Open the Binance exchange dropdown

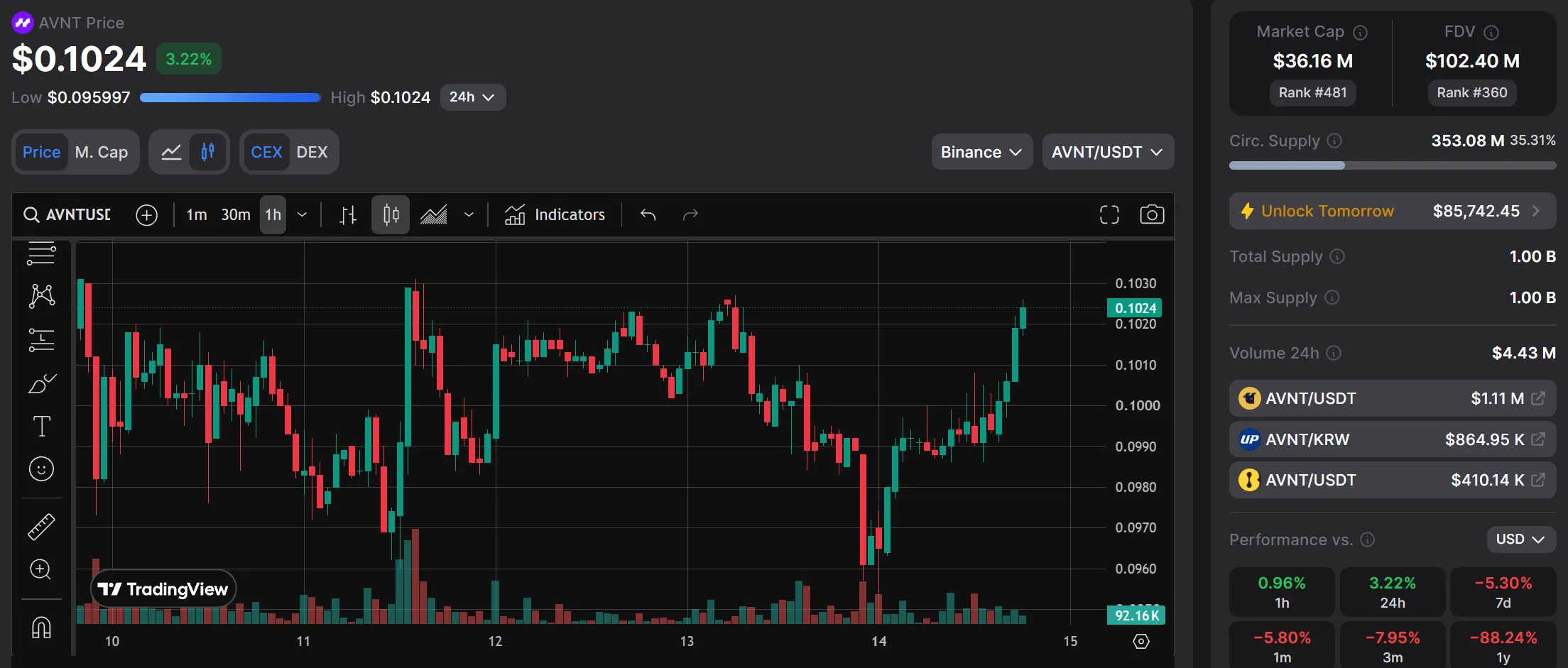981,152
